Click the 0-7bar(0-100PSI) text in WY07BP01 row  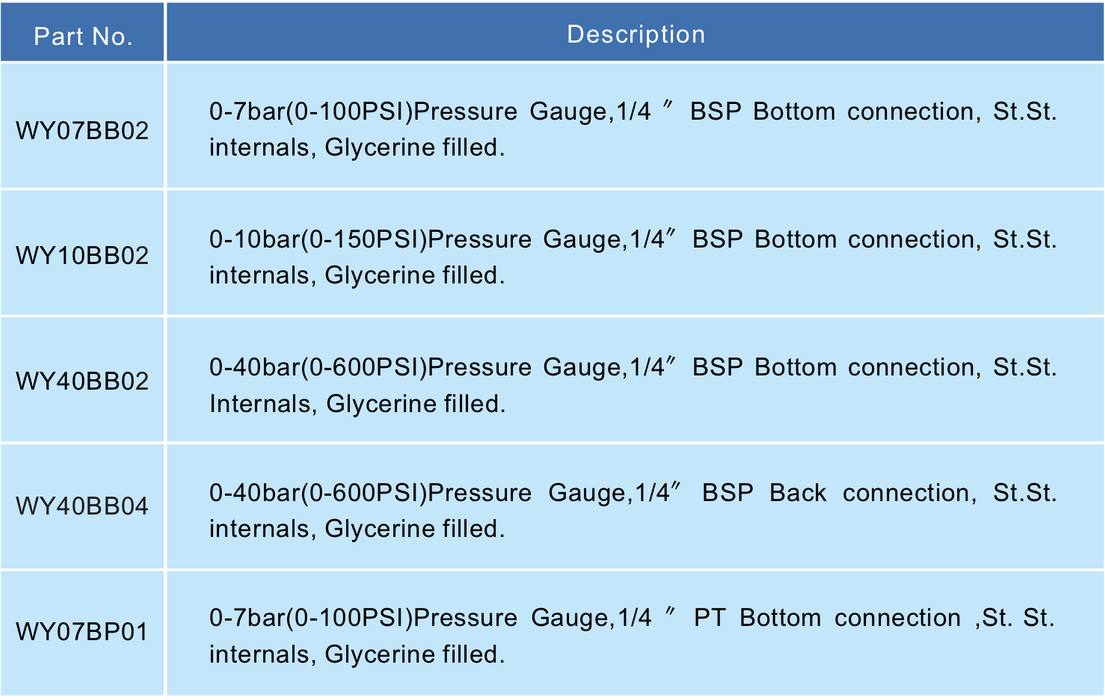[311, 618]
